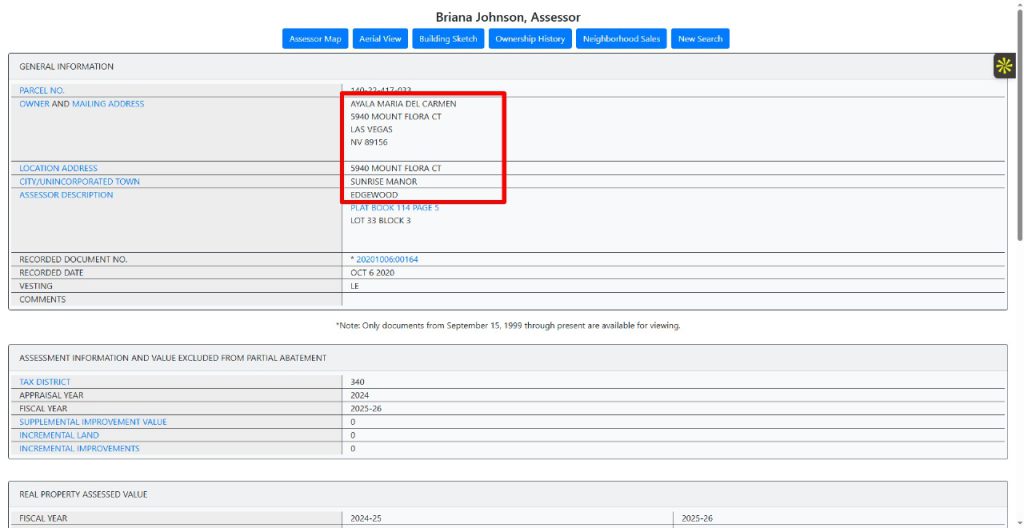
Task: Click the yellow asterisk extension icon
Action: (x=1004, y=66)
